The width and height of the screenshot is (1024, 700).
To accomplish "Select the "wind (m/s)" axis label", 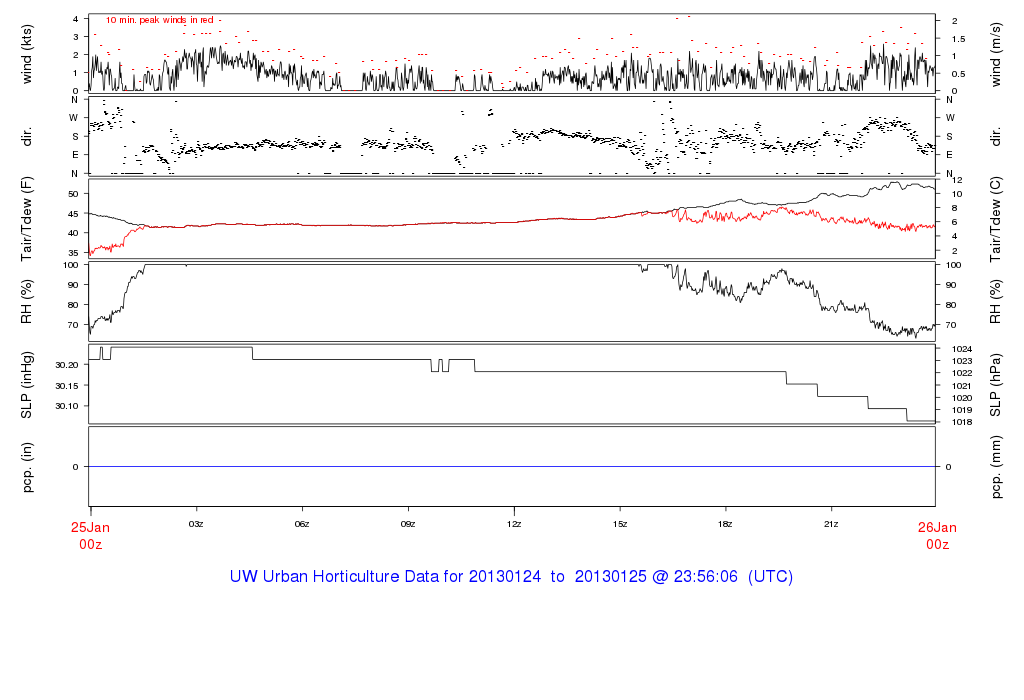I will pyautogui.click(x=995, y=55).
